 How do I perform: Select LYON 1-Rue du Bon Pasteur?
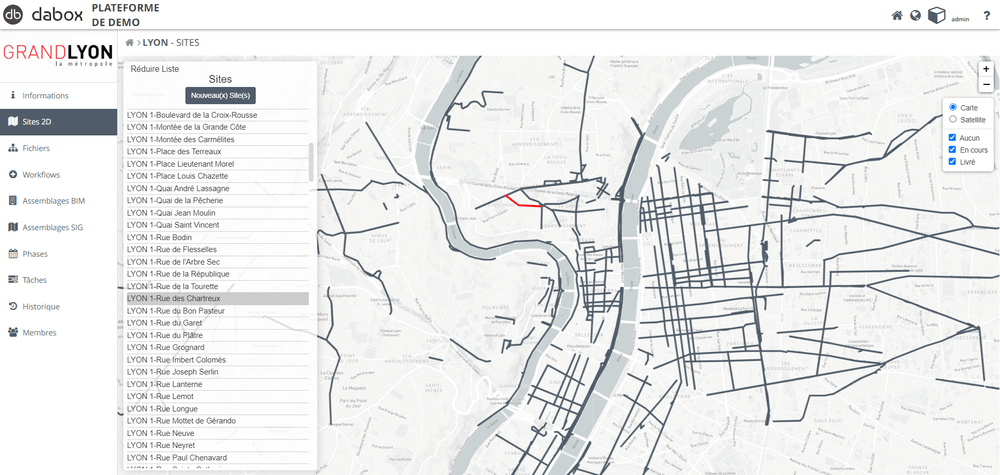click(x=217, y=311)
